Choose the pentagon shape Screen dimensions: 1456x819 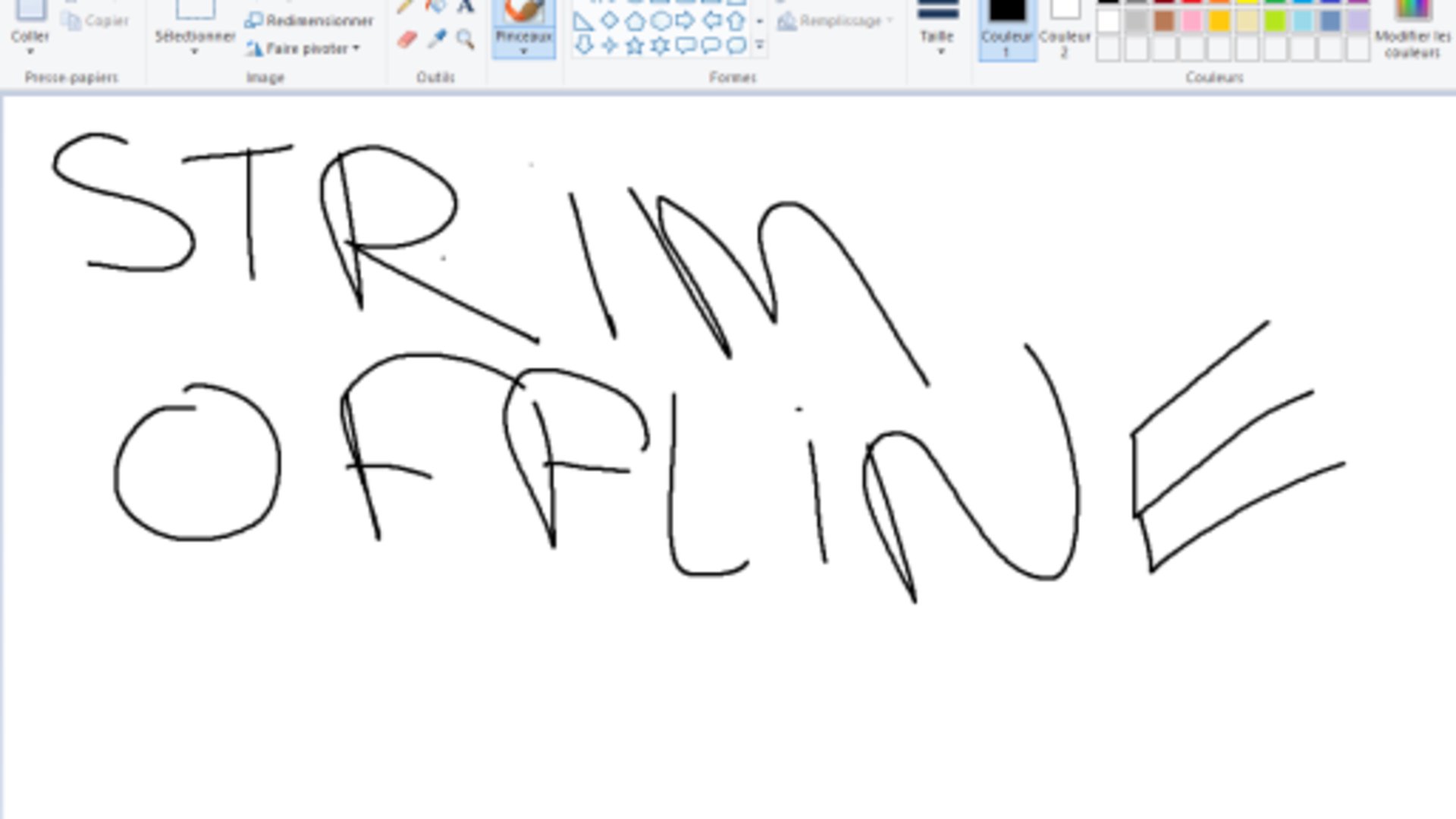pos(635,21)
